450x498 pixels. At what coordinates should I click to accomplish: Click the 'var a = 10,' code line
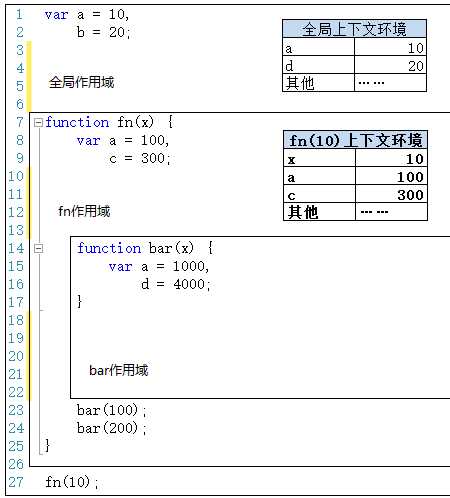click(87, 15)
